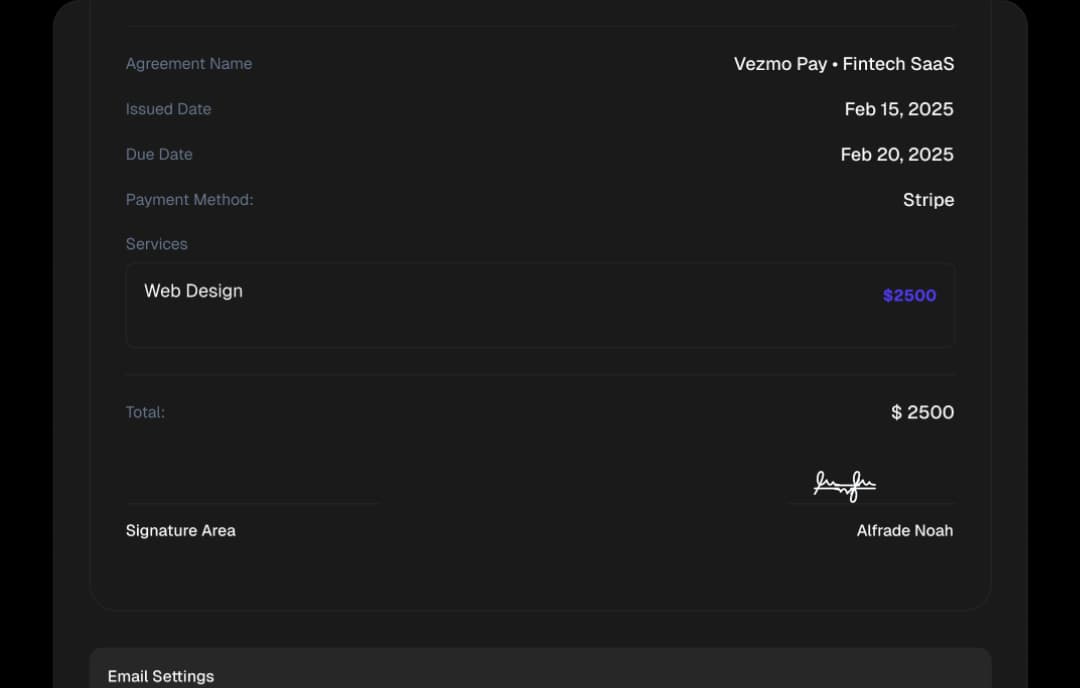Click the handwritten signature image
Image resolution: width=1080 pixels, height=688 pixels.
(845, 486)
